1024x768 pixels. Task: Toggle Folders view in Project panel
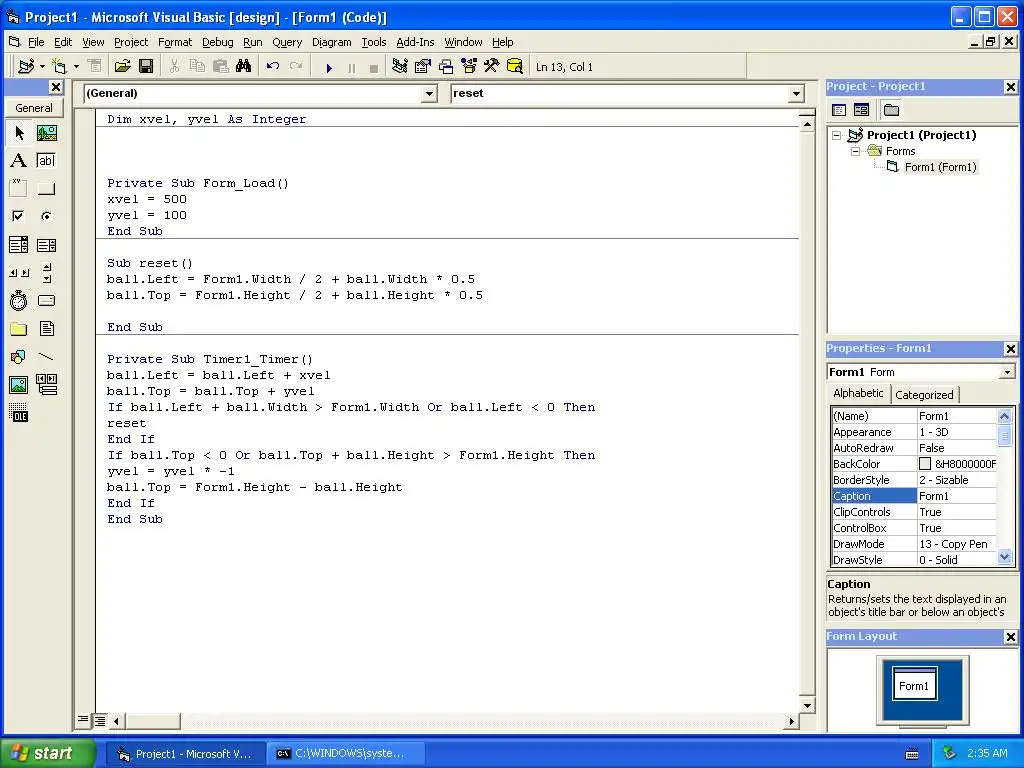tap(891, 110)
